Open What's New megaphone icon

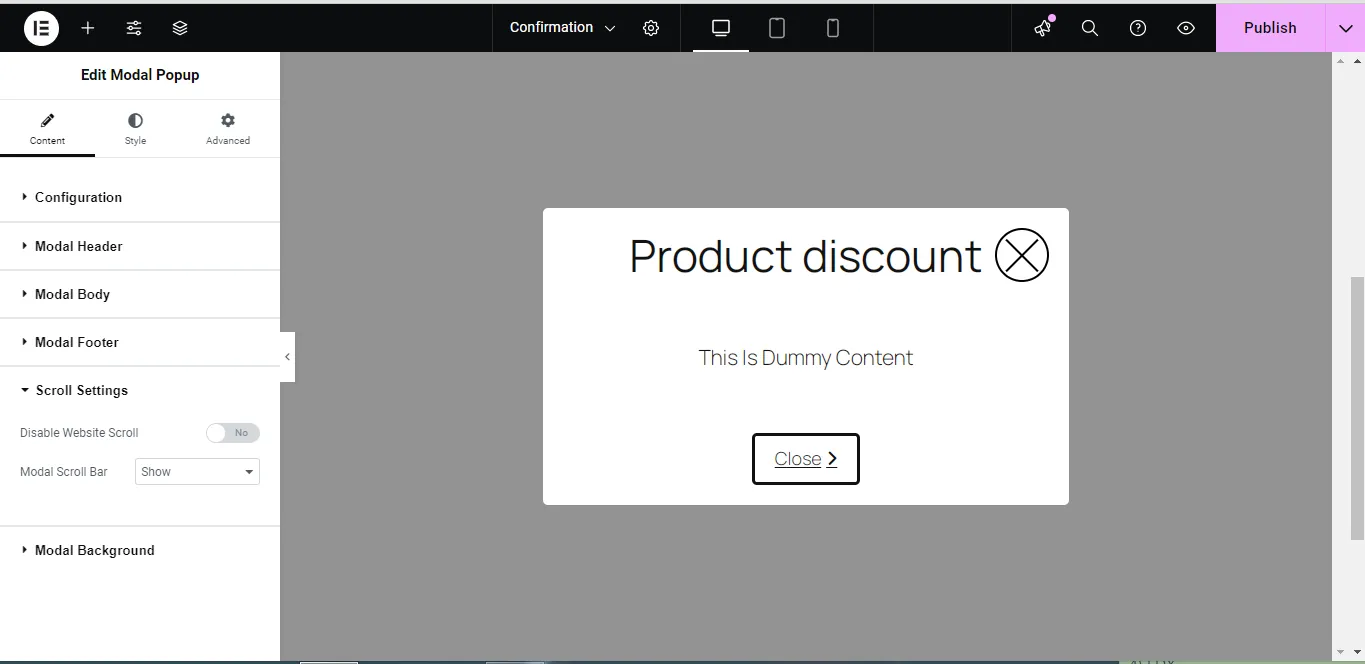(1043, 28)
